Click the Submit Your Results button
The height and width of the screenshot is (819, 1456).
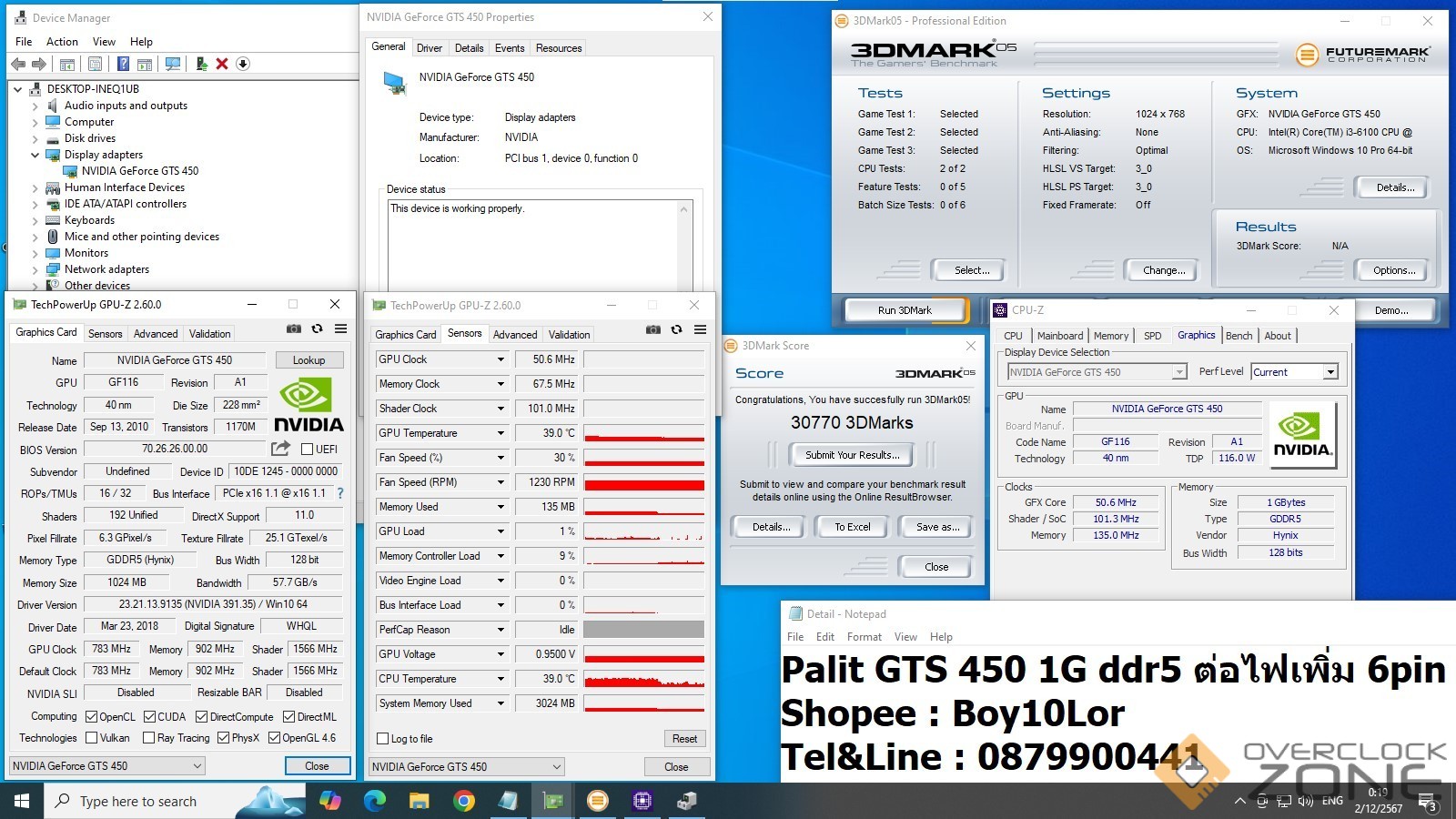point(852,455)
